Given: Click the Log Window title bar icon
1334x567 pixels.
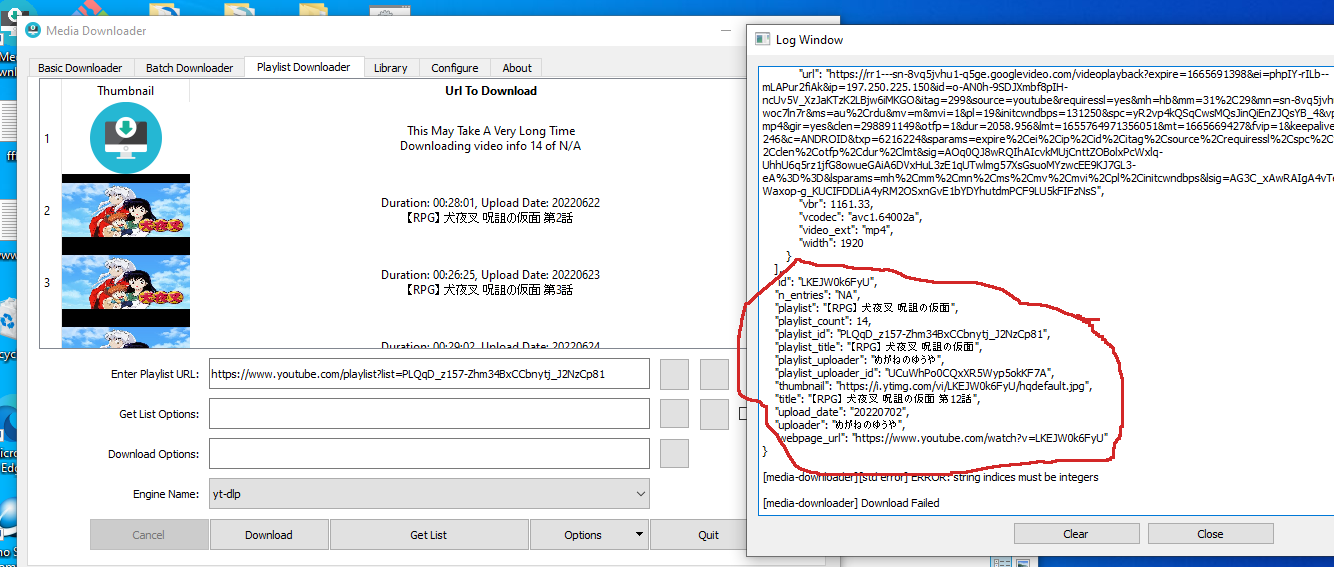Looking at the screenshot, I should tap(762, 40).
